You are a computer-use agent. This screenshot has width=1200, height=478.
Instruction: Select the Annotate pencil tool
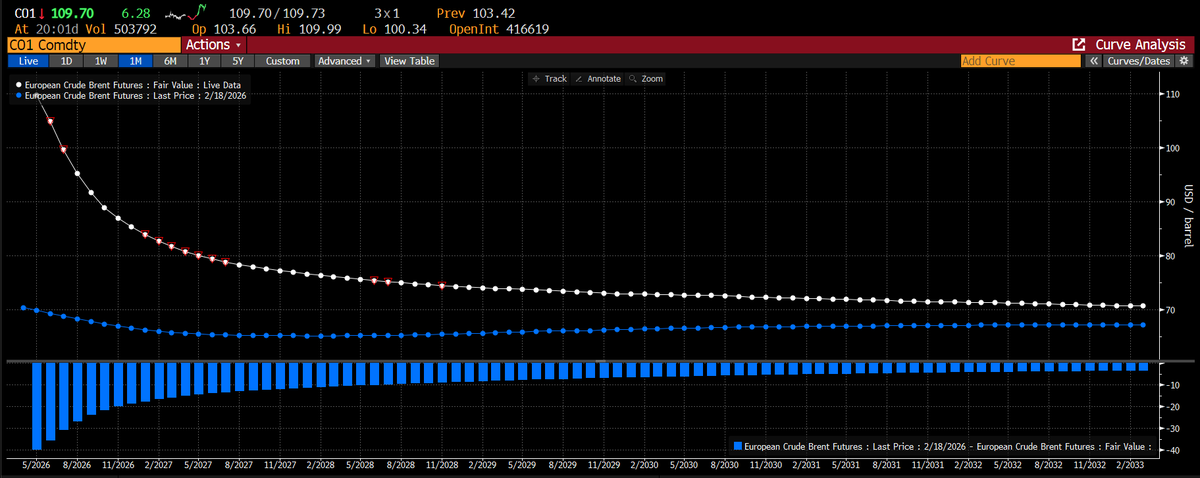point(598,78)
